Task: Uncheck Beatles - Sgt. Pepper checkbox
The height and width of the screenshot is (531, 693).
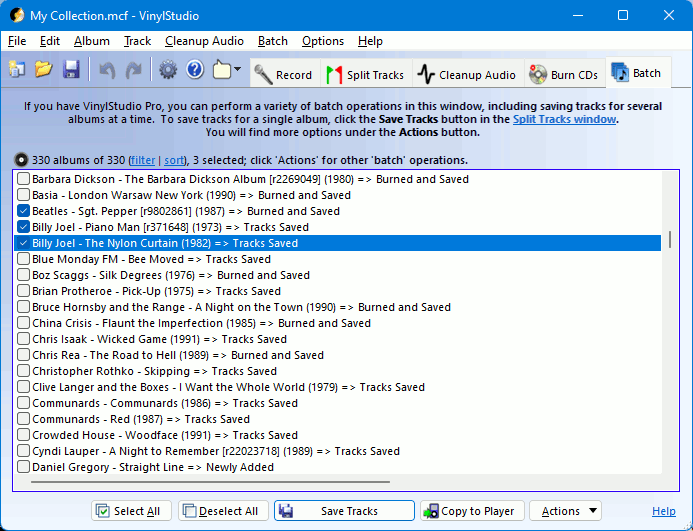Action: [23, 211]
